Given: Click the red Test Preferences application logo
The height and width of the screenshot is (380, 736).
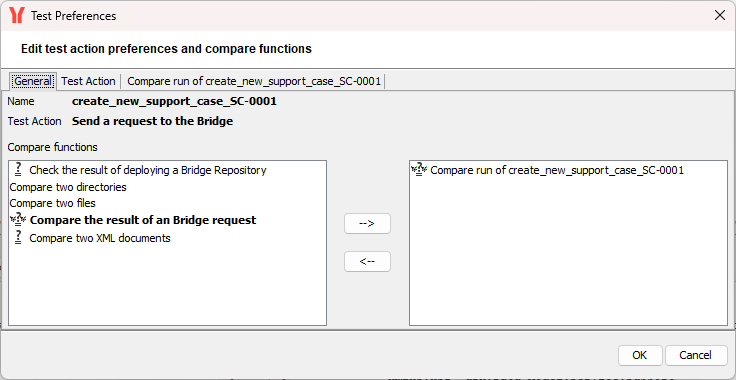Looking at the screenshot, I should 16,15.
